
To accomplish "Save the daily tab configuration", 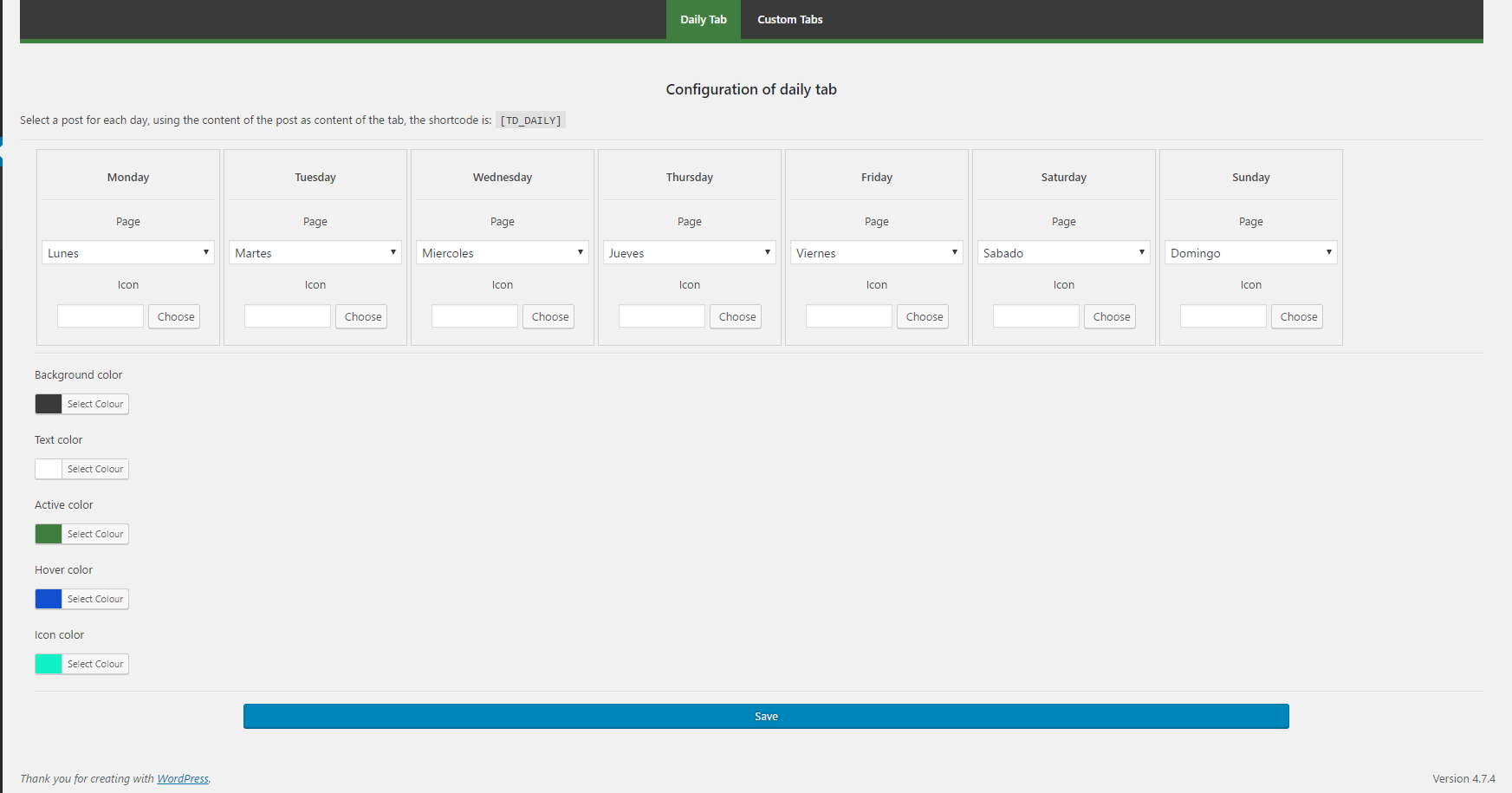I will point(766,716).
